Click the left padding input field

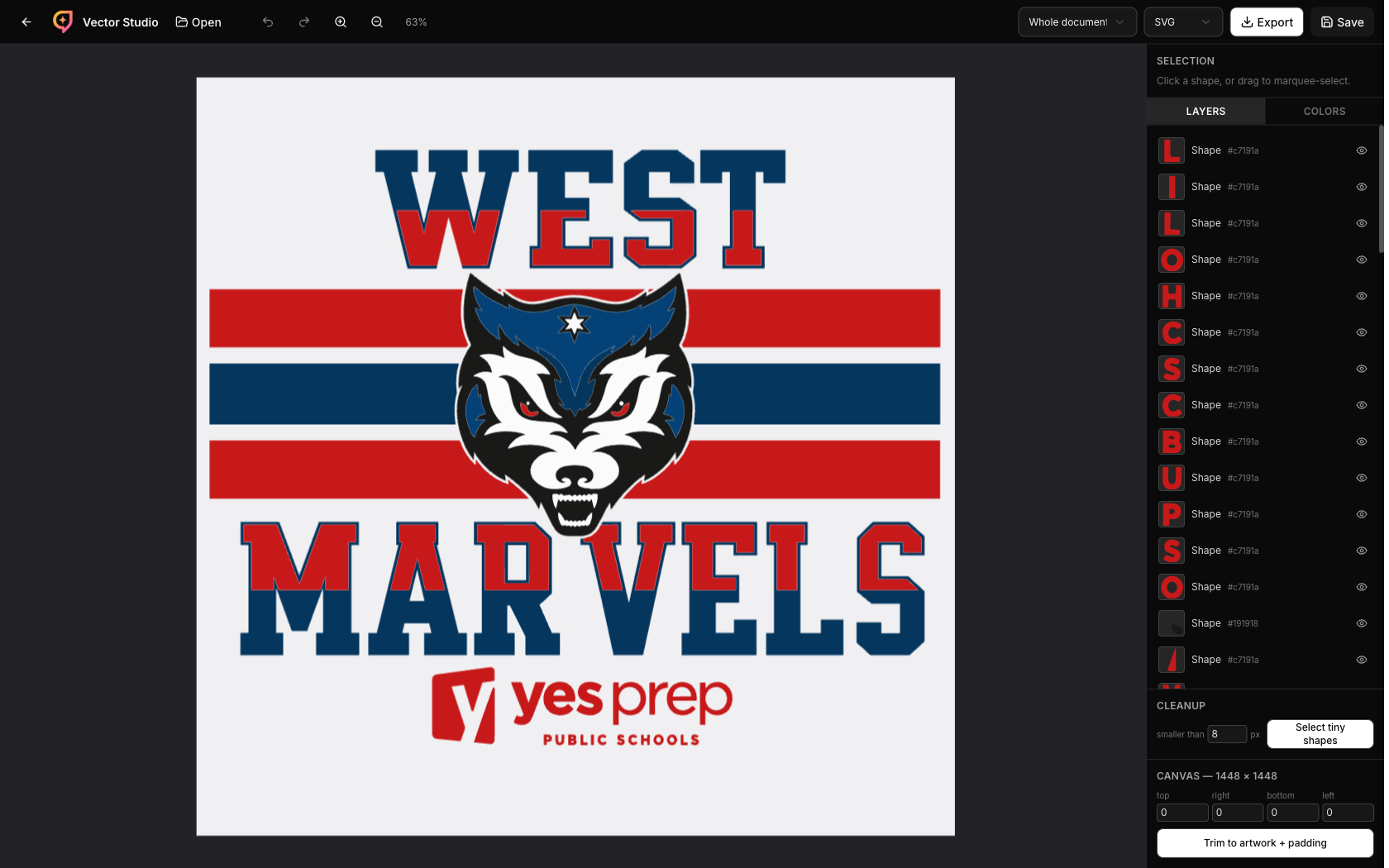click(x=1348, y=813)
